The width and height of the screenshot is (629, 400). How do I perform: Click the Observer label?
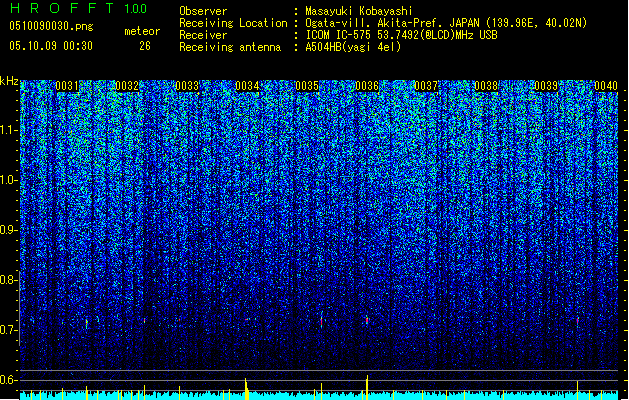pyautogui.click(x=203, y=11)
